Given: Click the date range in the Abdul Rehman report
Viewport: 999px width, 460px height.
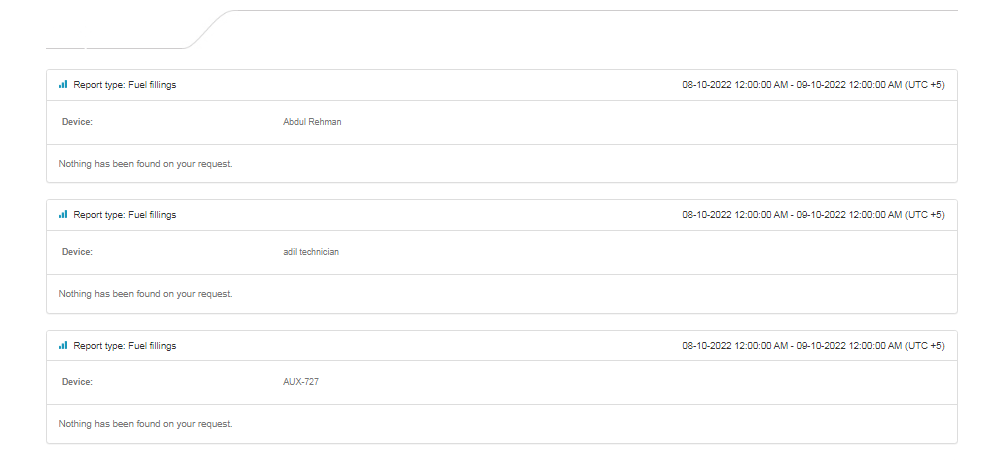Looking at the screenshot, I should [x=813, y=85].
